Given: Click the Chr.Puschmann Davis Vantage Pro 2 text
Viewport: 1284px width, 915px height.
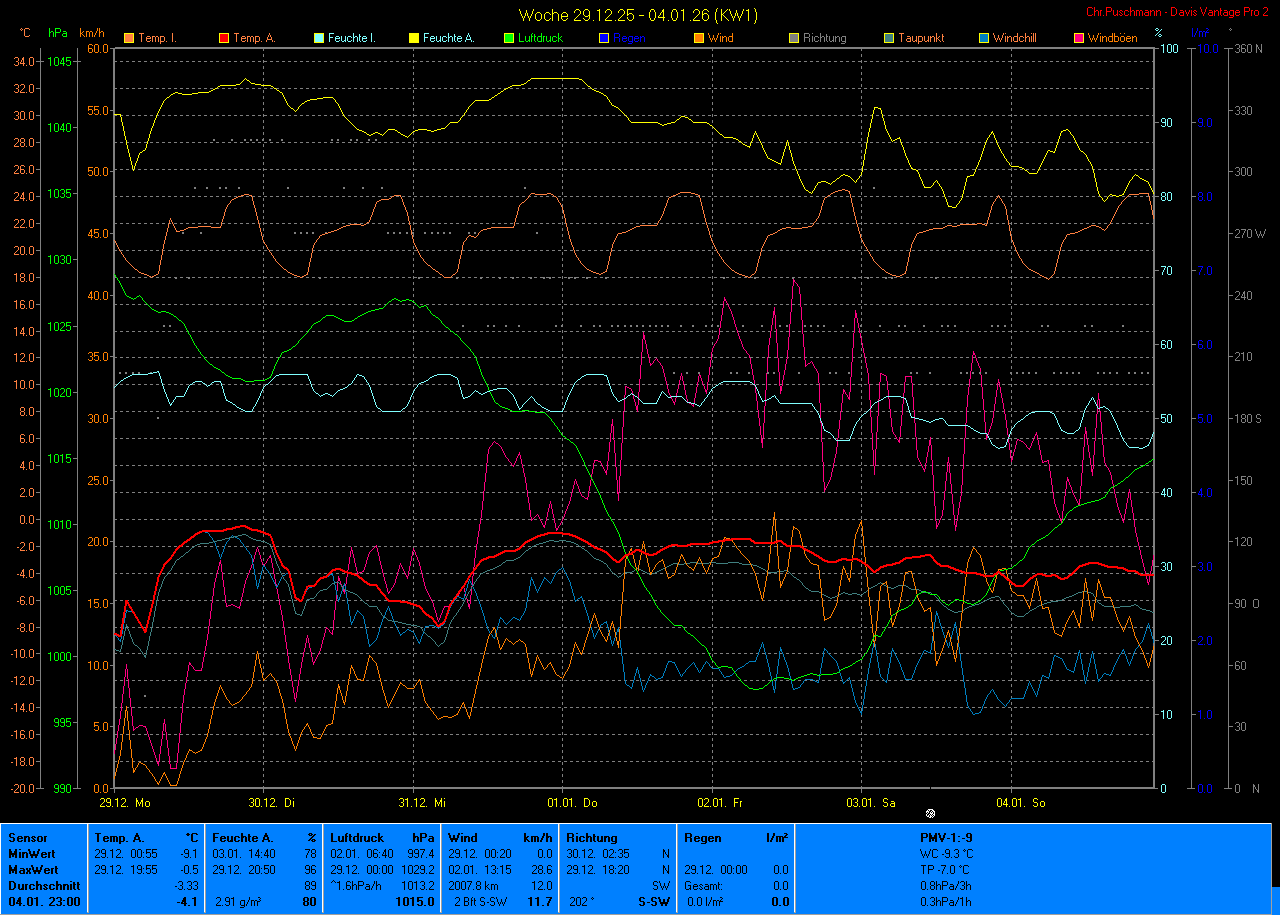Looking at the screenshot, I should click(1178, 12).
